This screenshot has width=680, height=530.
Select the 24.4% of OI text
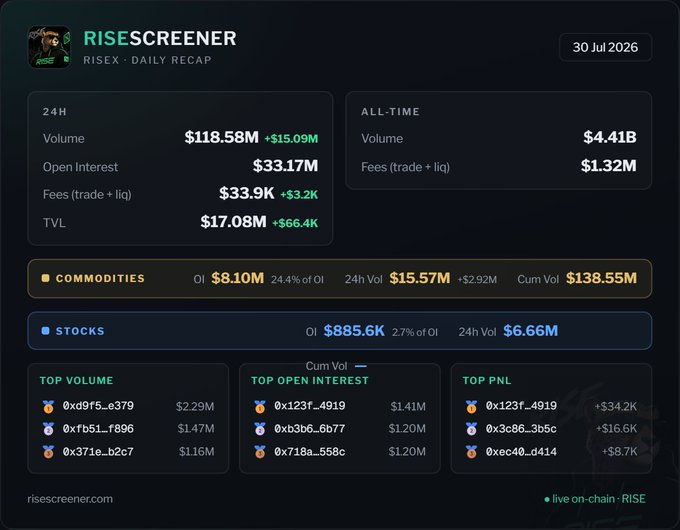pos(298,280)
